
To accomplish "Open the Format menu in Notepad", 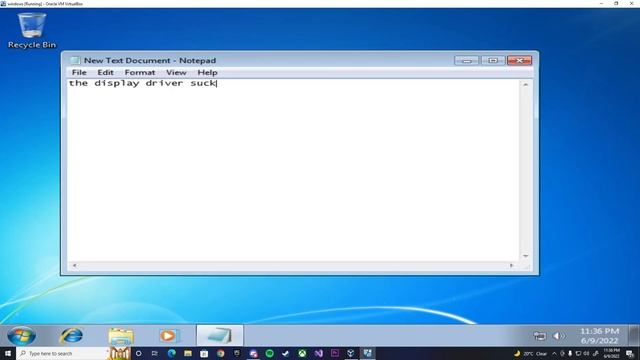I will pyautogui.click(x=140, y=72).
